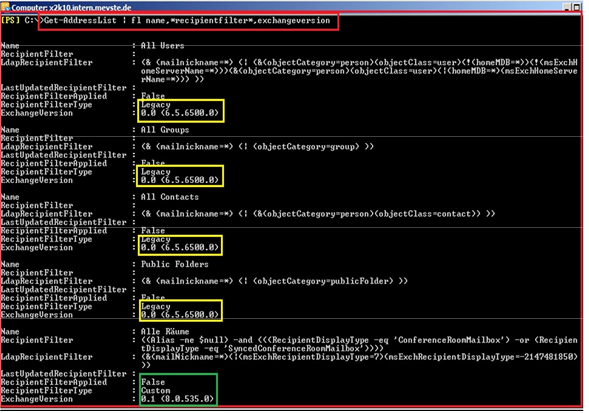Select the 'All Users' name value
This screenshot has width=589, height=413.
point(162,46)
